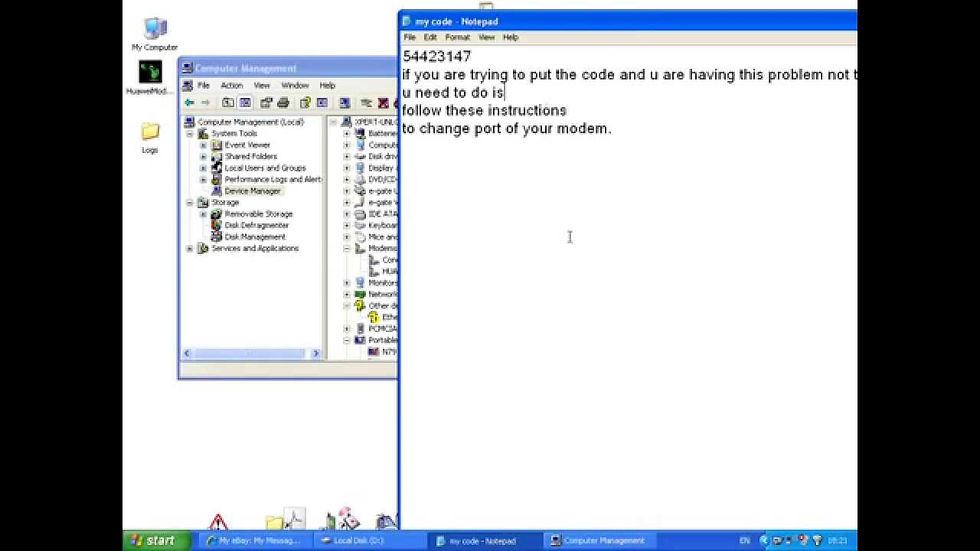Expand the Monitors device category

[x=347, y=283]
